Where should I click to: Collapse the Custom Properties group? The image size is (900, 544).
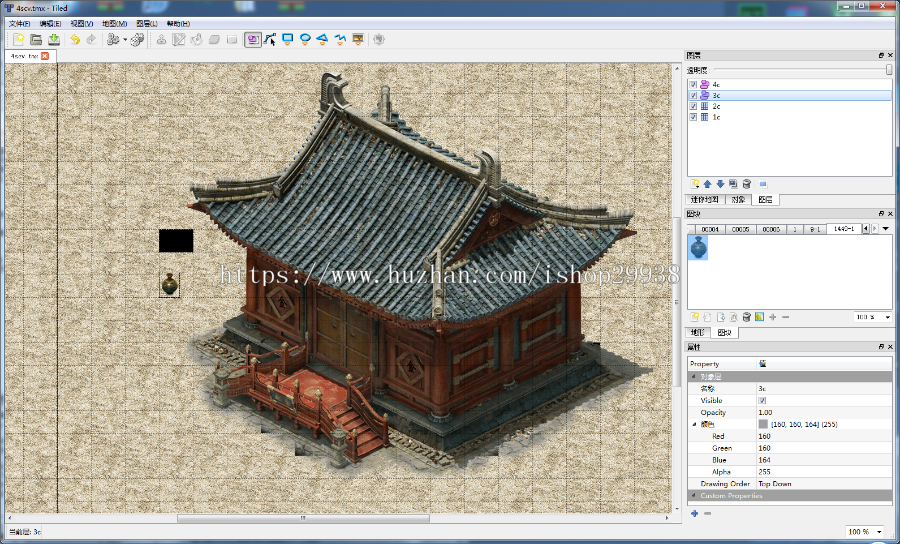(x=693, y=496)
